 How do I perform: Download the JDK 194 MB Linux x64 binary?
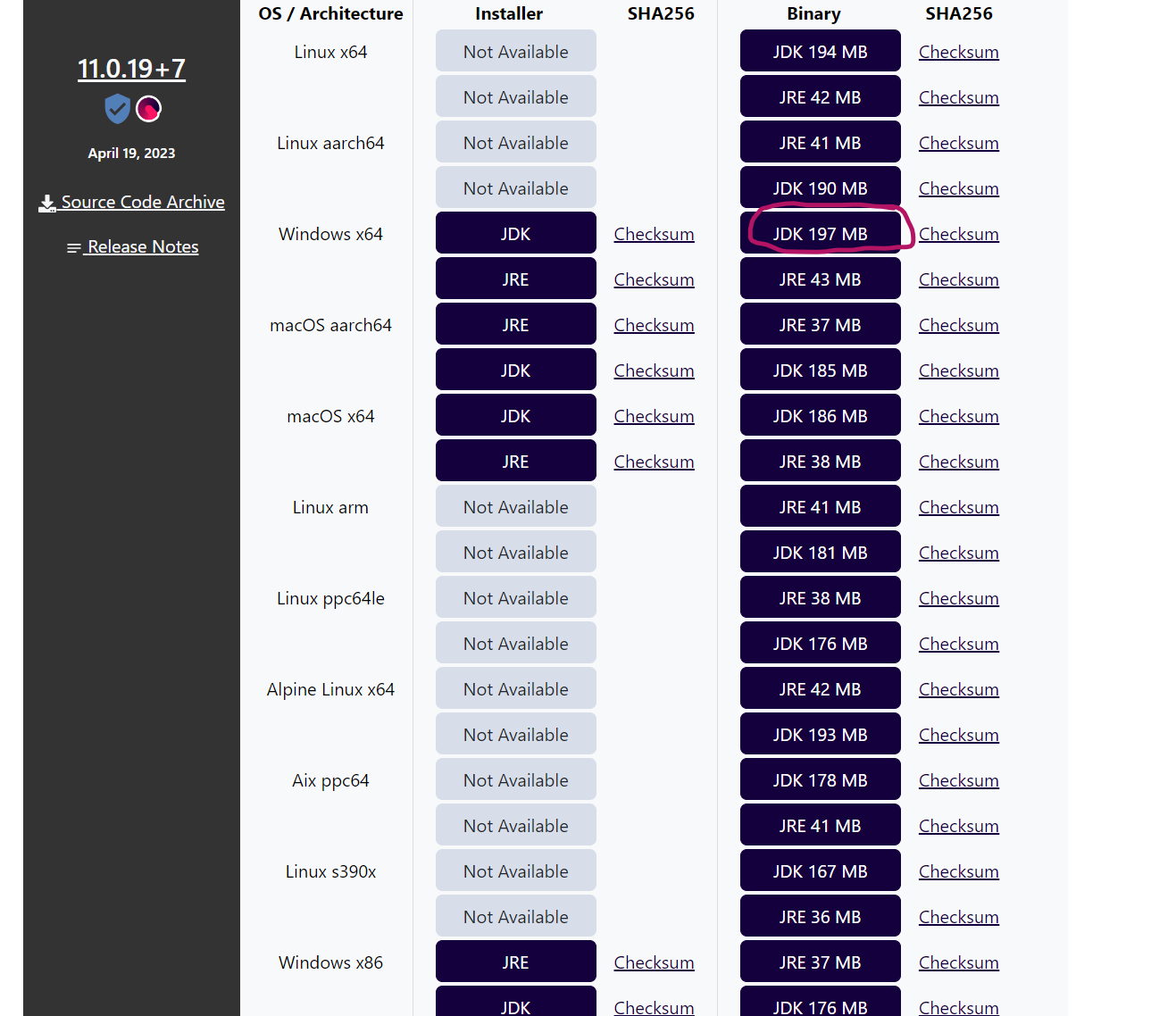(820, 52)
